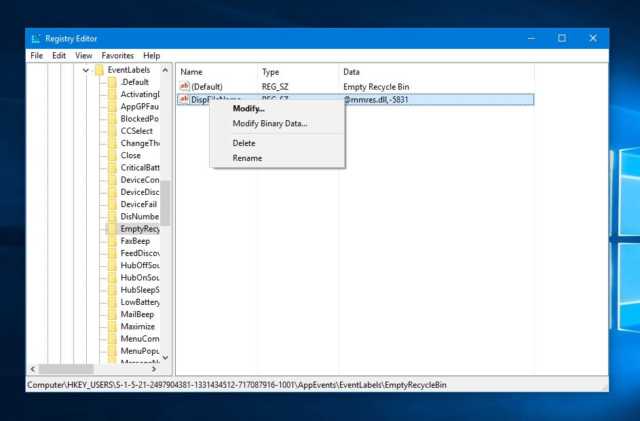Screen dimensions: 640x421
Task: Click the MenuPopup folder icon
Action: click(x=113, y=351)
